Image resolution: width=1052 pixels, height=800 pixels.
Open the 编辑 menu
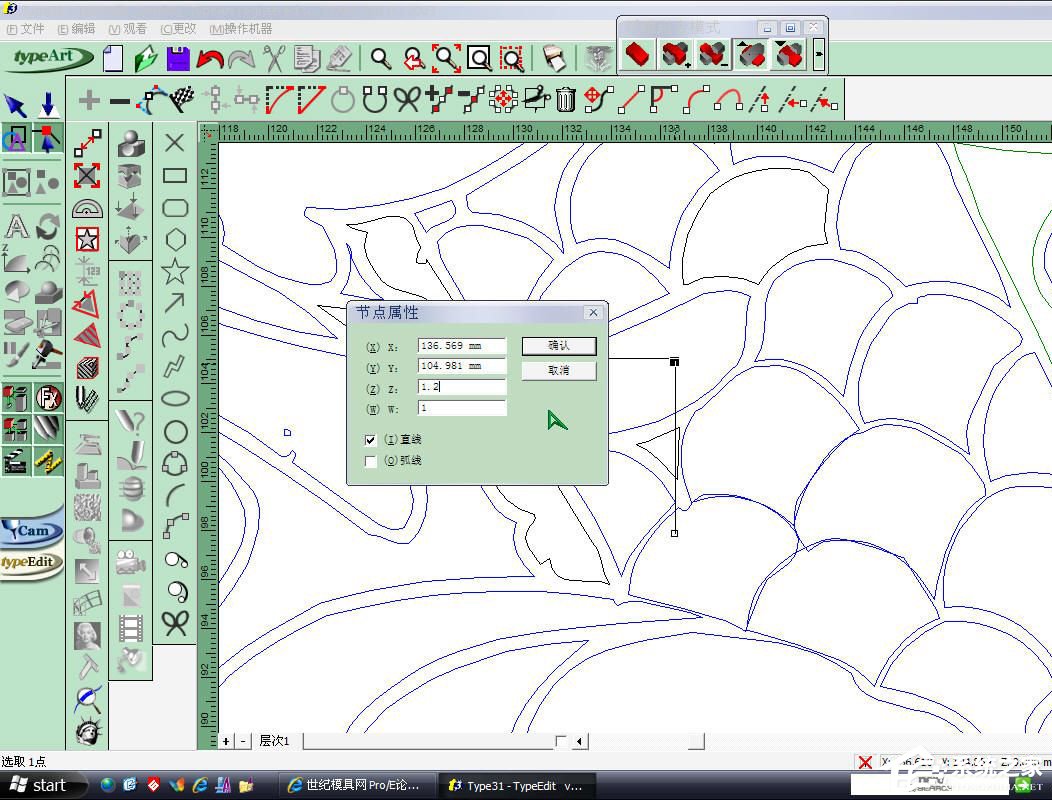click(x=77, y=29)
